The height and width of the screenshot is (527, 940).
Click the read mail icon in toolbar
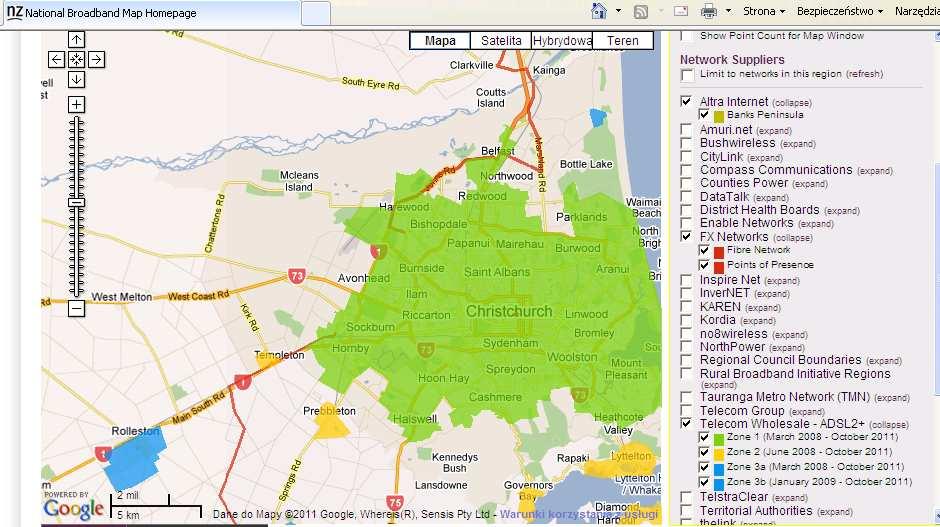pos(680,11)
